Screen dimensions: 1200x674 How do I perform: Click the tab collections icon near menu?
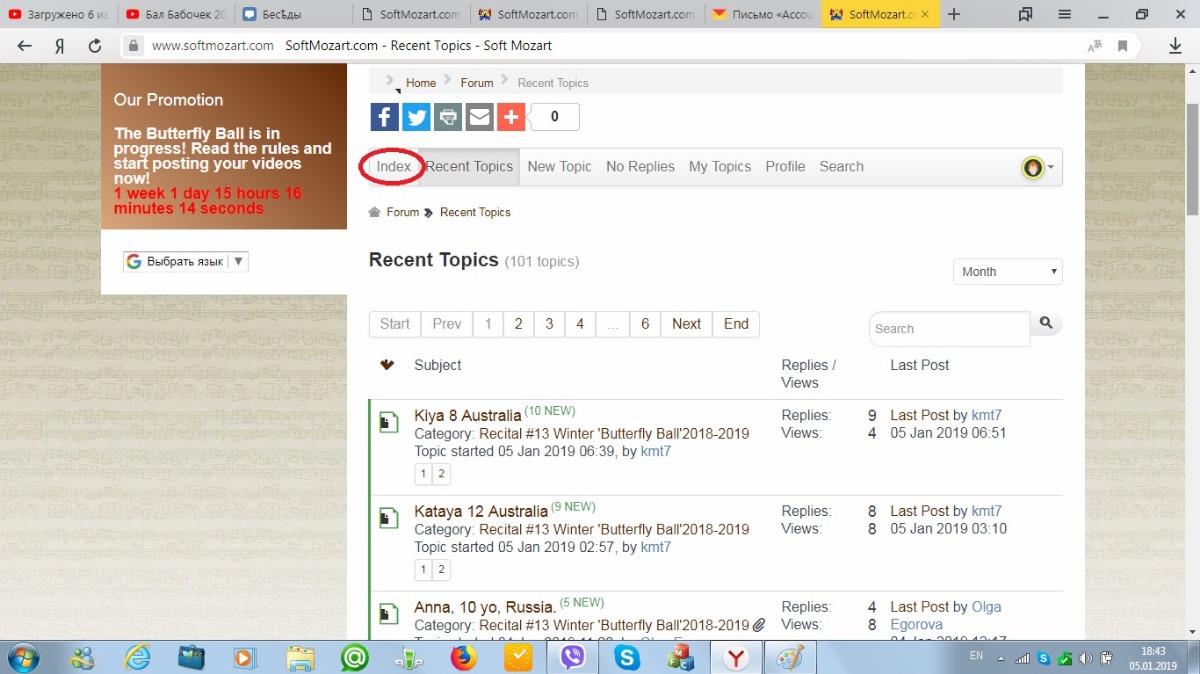coord(1025,14)
